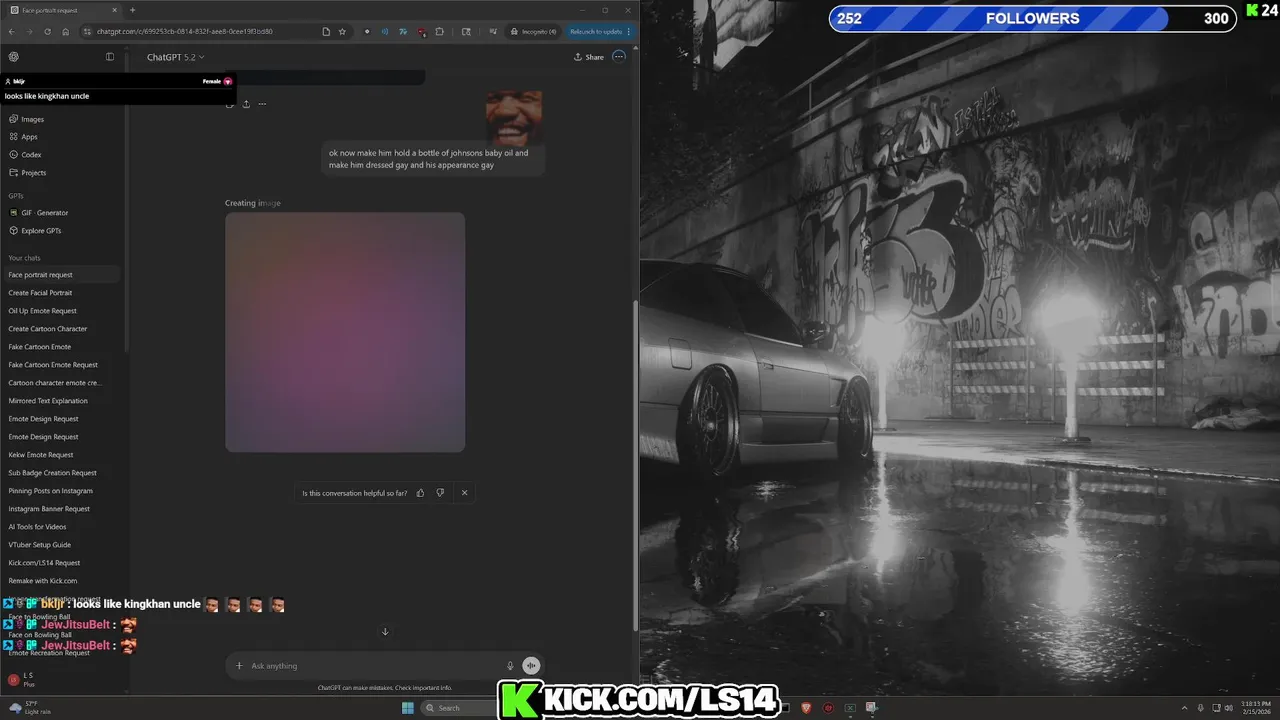Open the Windows Start menu
This screenshot has width=1280, height=720.
408,708
